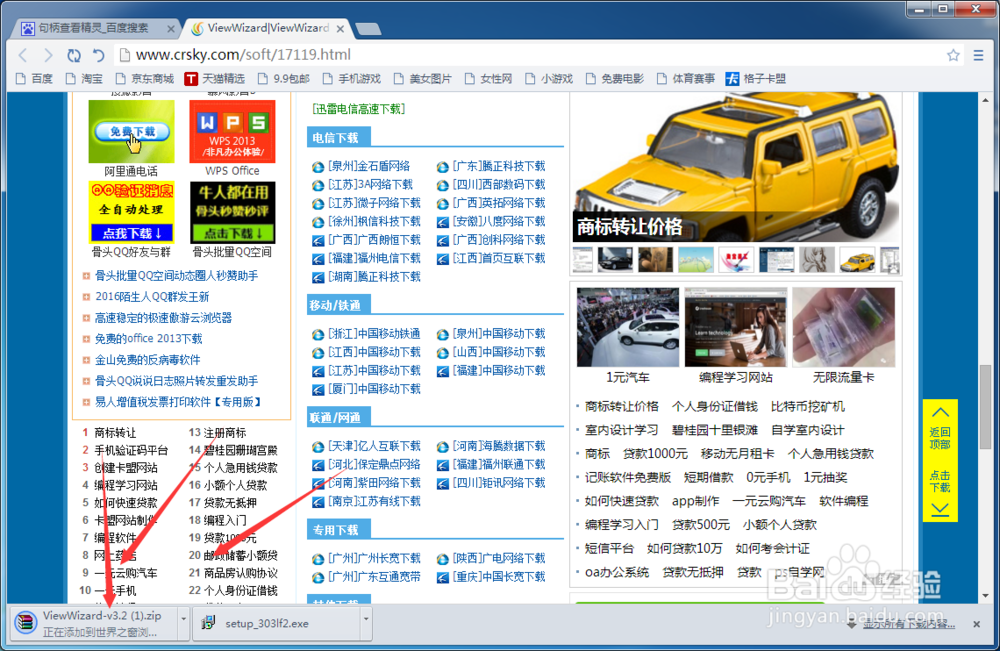The height and width of the screenshot is (651, 1000).
Task: Click 记账软件免费版 link
Action: (628, 478)
